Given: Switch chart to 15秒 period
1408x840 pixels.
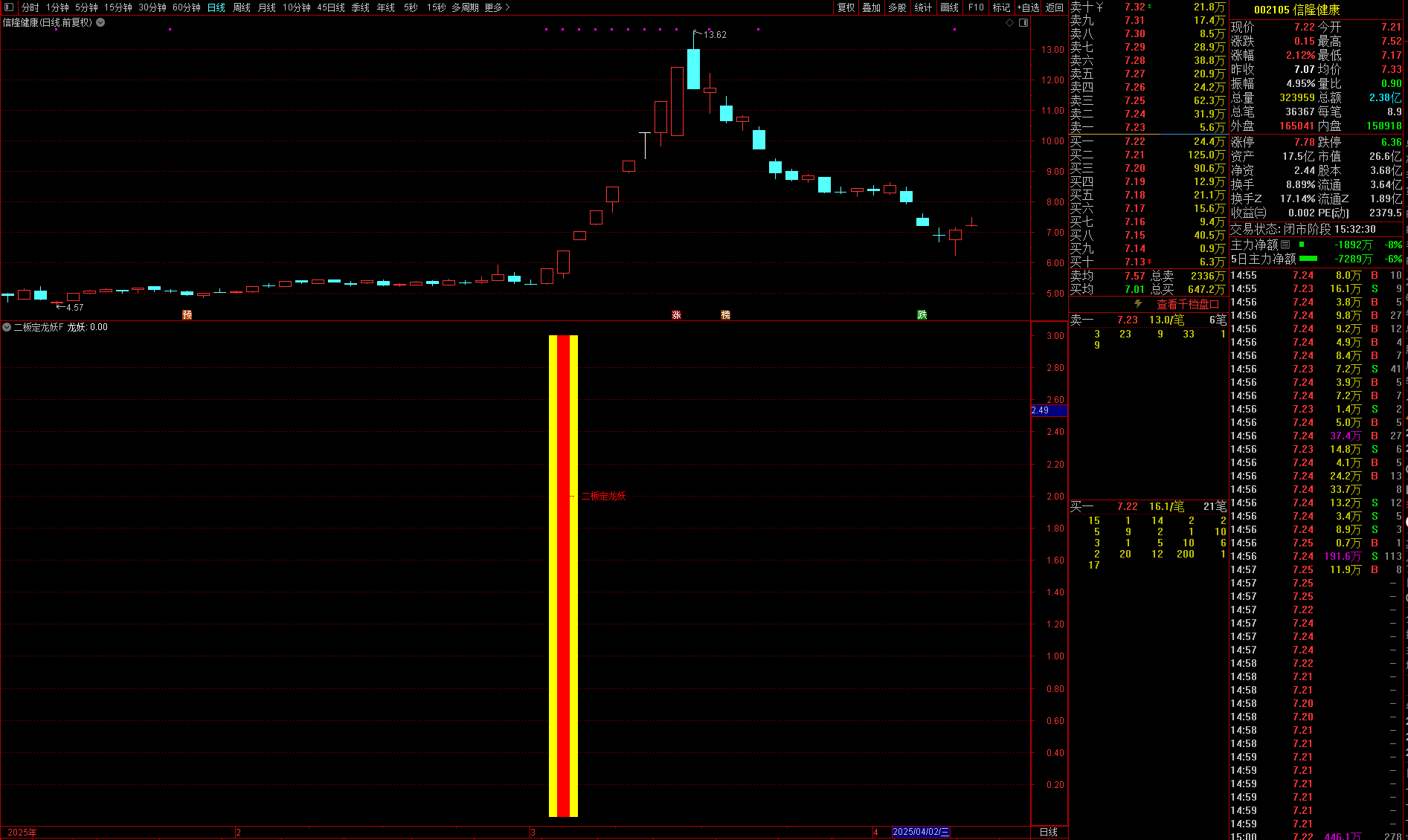Looking at the screenshot, I should point(437,7).
